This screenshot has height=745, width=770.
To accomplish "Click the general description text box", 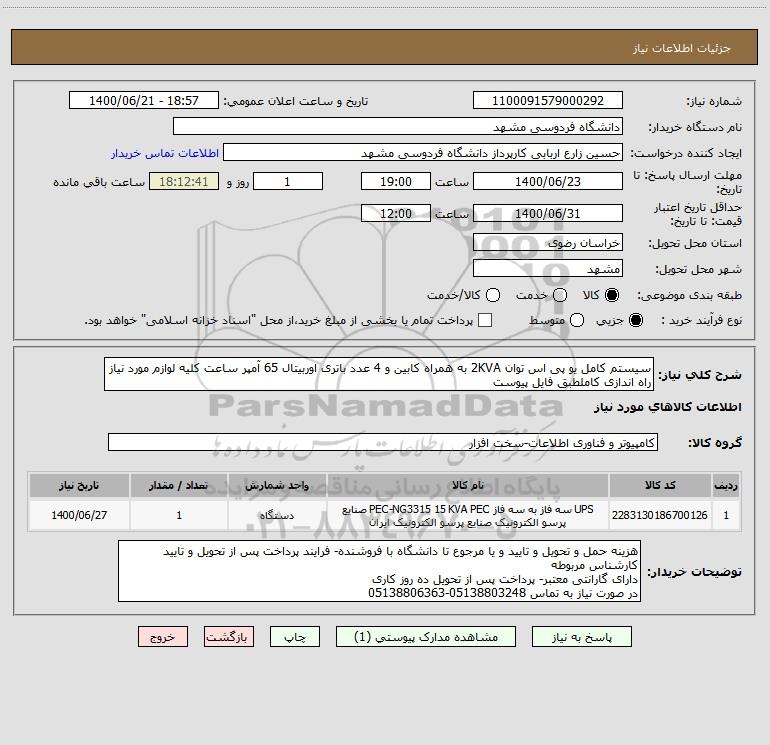I will pos(379,374).
